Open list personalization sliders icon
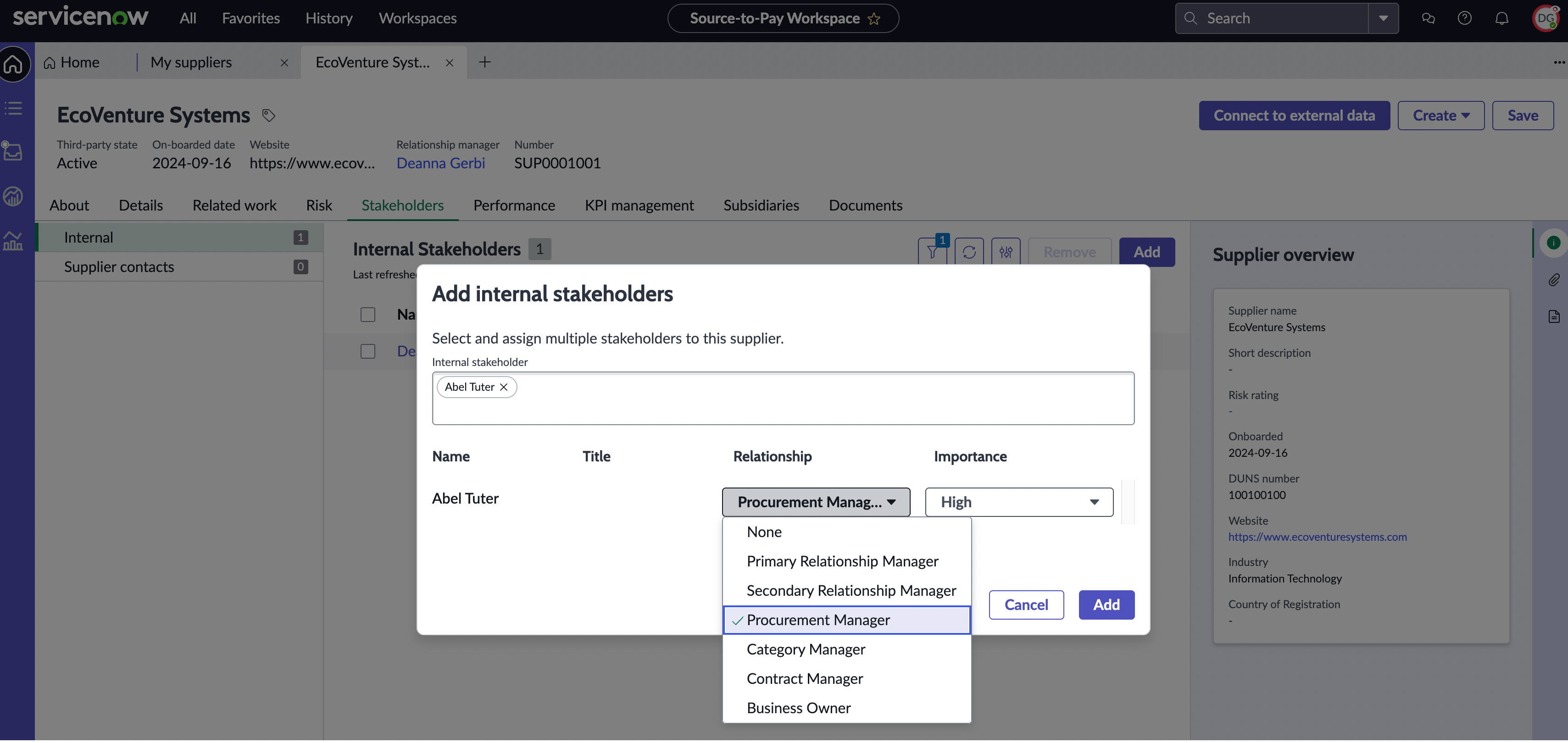The width and height of the screenshot is (1568, 743). [1006, 252]
